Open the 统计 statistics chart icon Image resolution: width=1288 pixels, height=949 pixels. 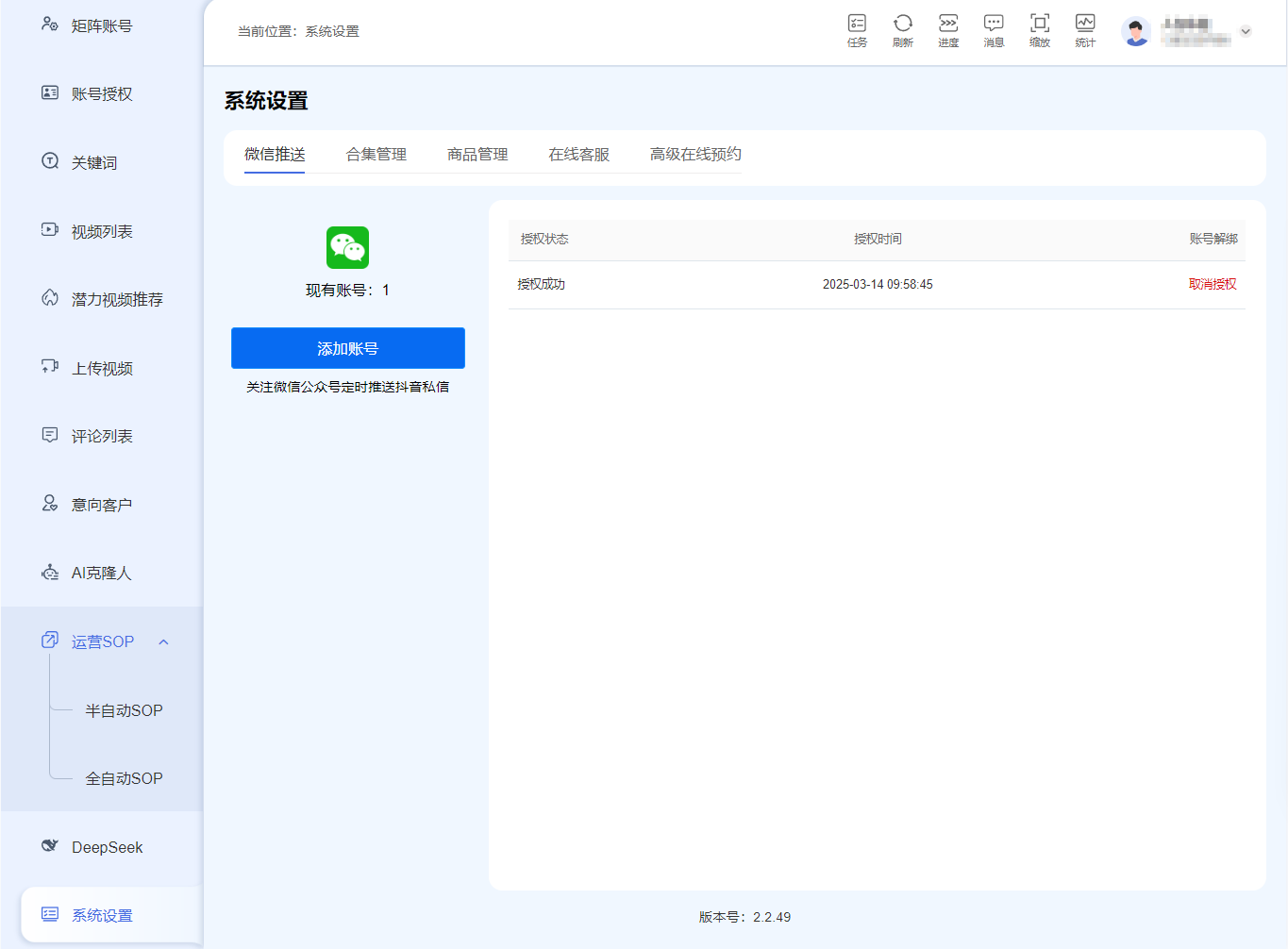[x=1085, y=23]
